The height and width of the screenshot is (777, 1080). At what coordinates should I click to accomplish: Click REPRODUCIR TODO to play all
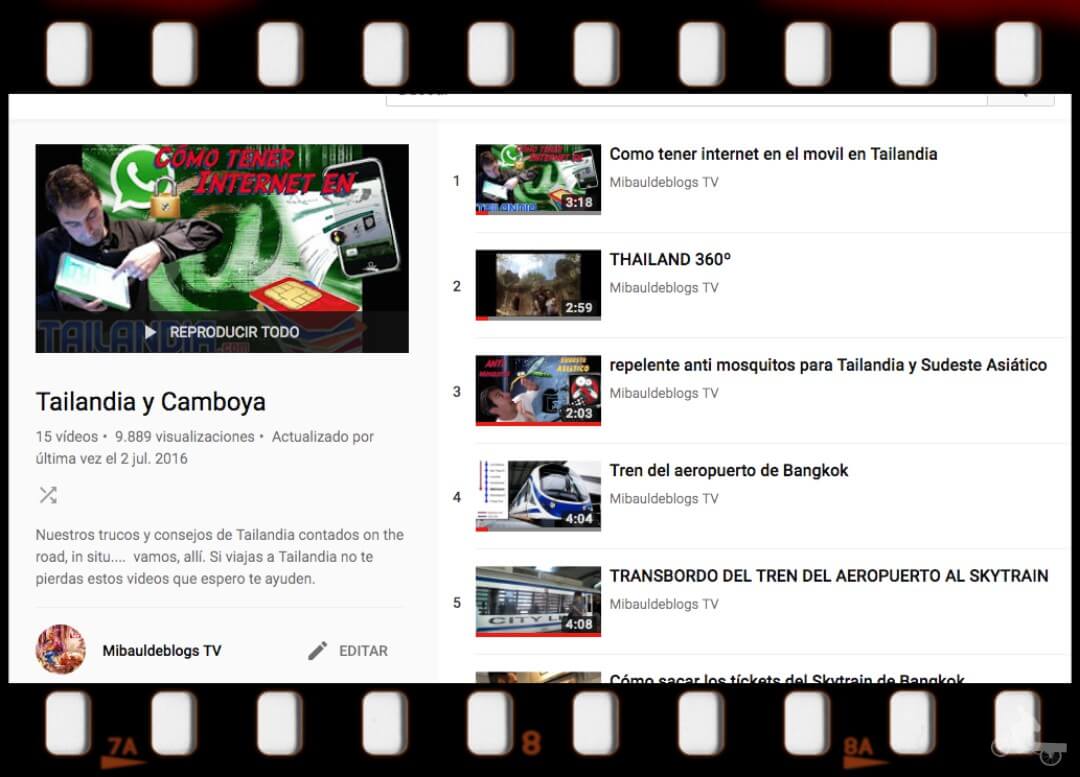223,332
